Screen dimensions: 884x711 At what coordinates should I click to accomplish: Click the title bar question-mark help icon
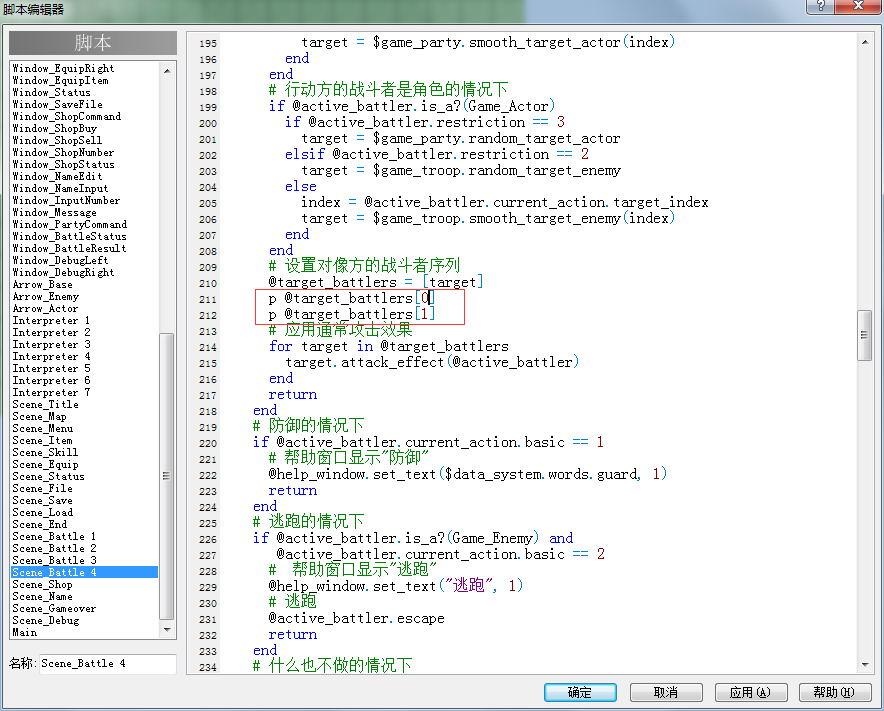[820, 6]
